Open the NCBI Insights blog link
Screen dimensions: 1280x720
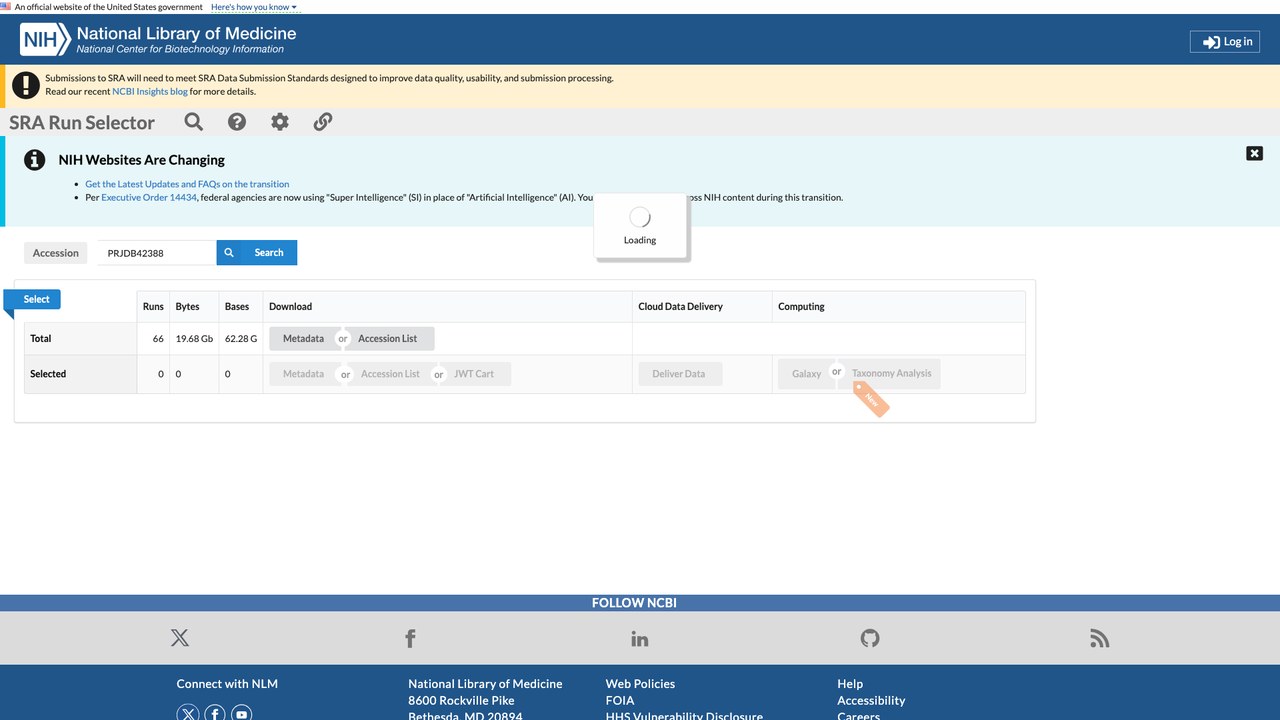(x=150, y=91)
